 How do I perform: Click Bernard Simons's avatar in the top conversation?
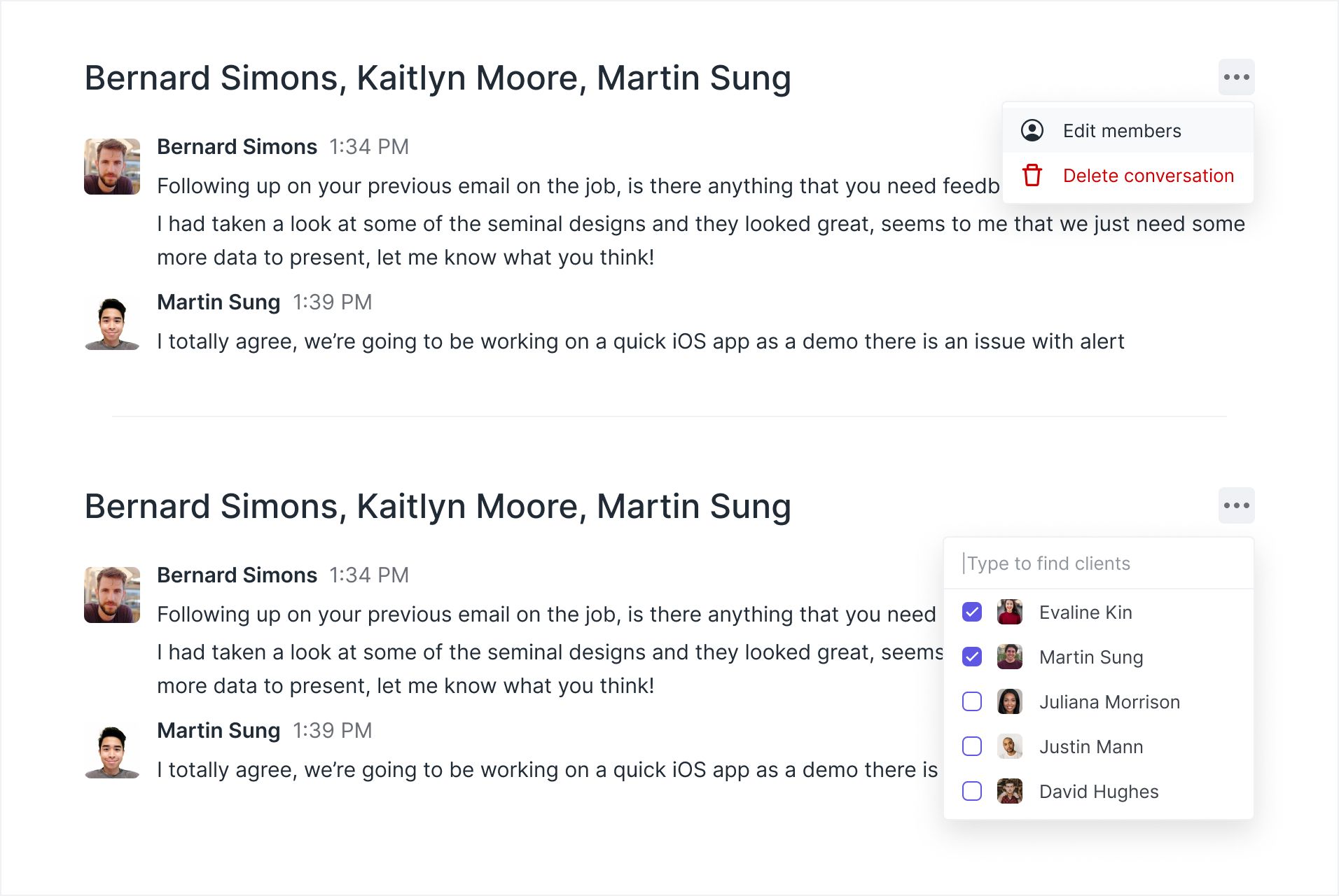pos(112,167)
